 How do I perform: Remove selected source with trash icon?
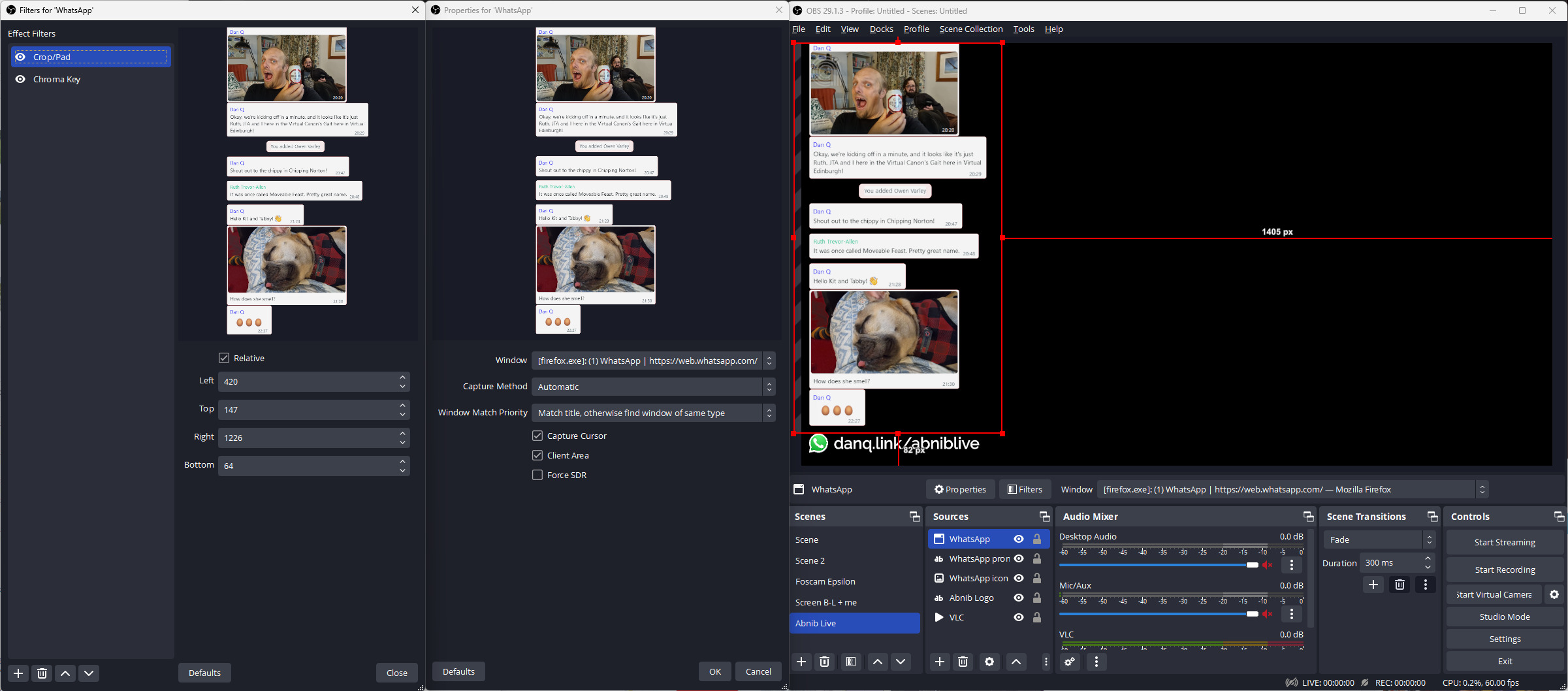pos(963,662)
